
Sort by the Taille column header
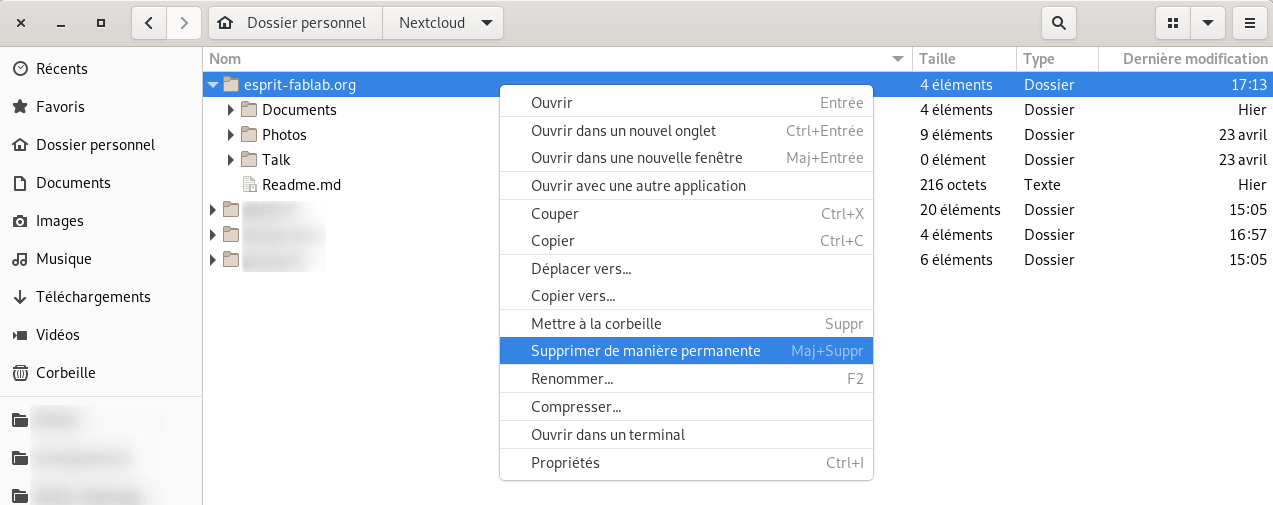point(964,59)
